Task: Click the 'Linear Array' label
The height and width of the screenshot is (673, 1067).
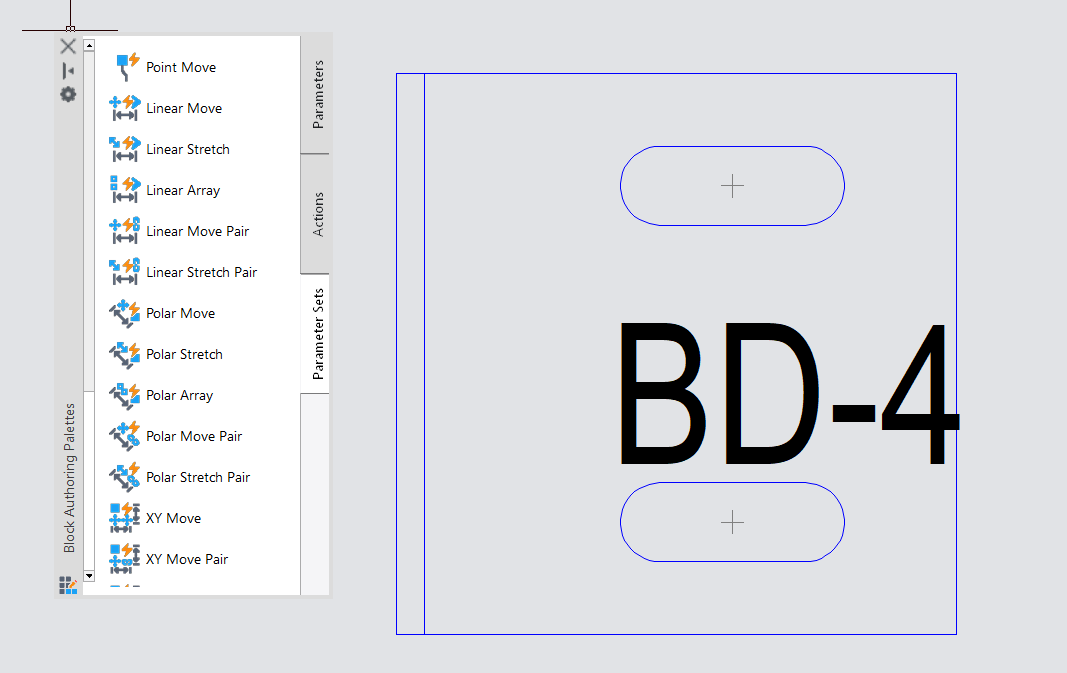Action: click(183, 191)
